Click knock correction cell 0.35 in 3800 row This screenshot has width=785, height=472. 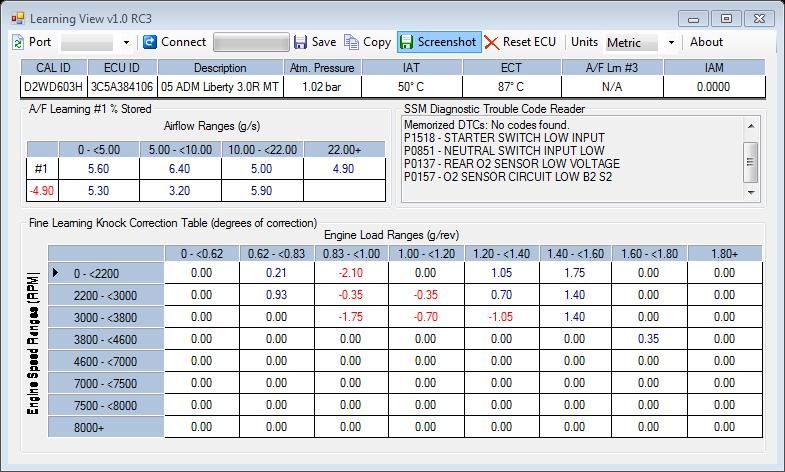click(x=649, y=339)
